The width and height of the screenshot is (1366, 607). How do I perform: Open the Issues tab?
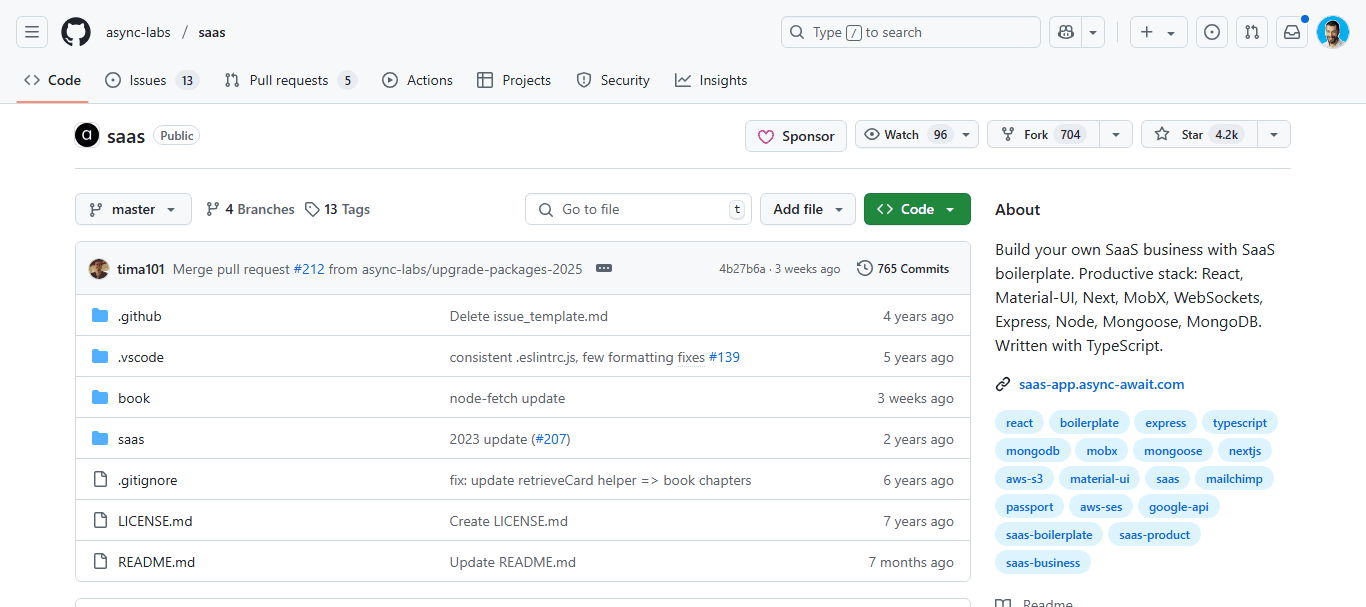(151, 80)
